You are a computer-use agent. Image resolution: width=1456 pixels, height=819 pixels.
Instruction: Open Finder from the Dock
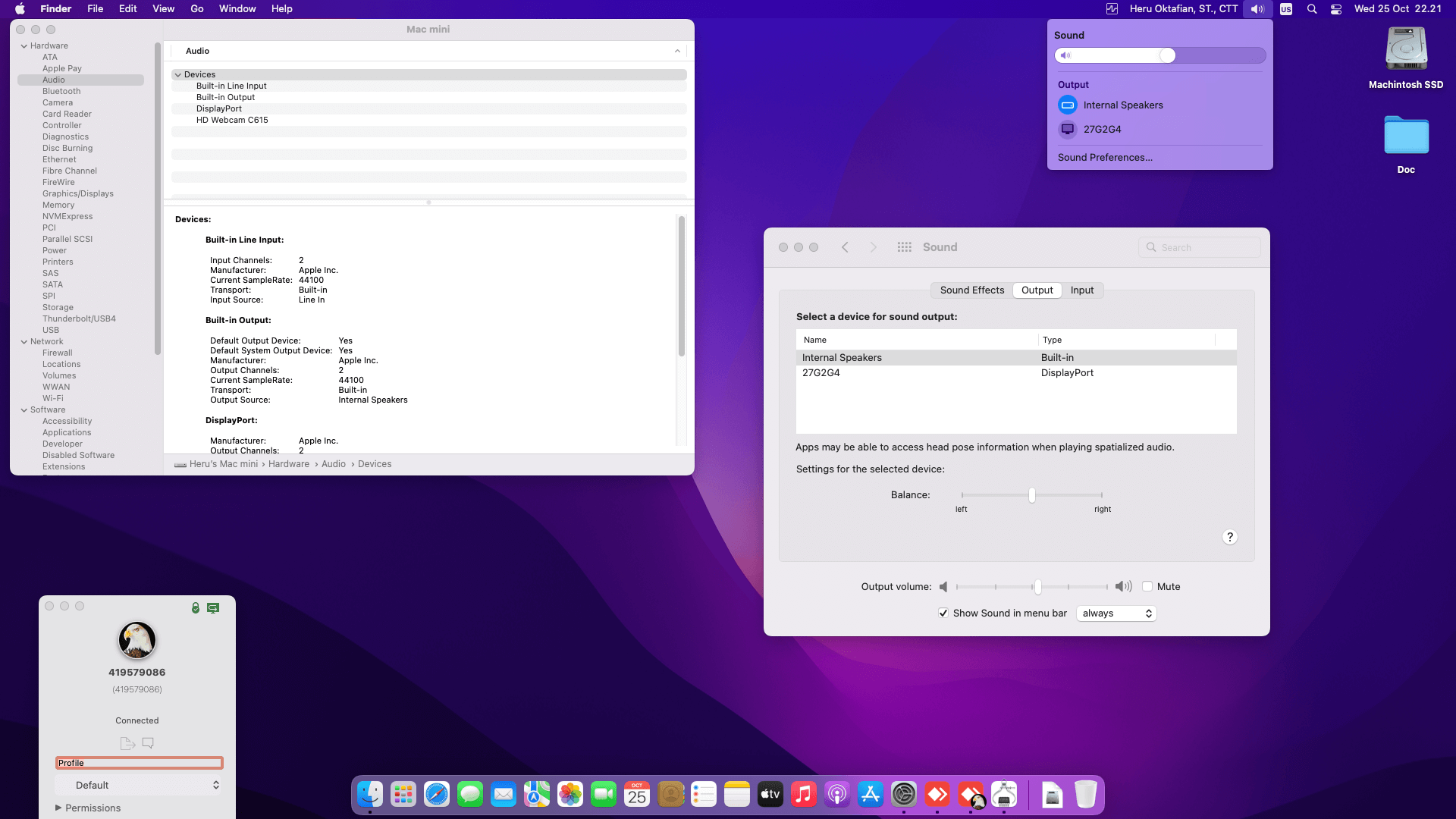370,794
